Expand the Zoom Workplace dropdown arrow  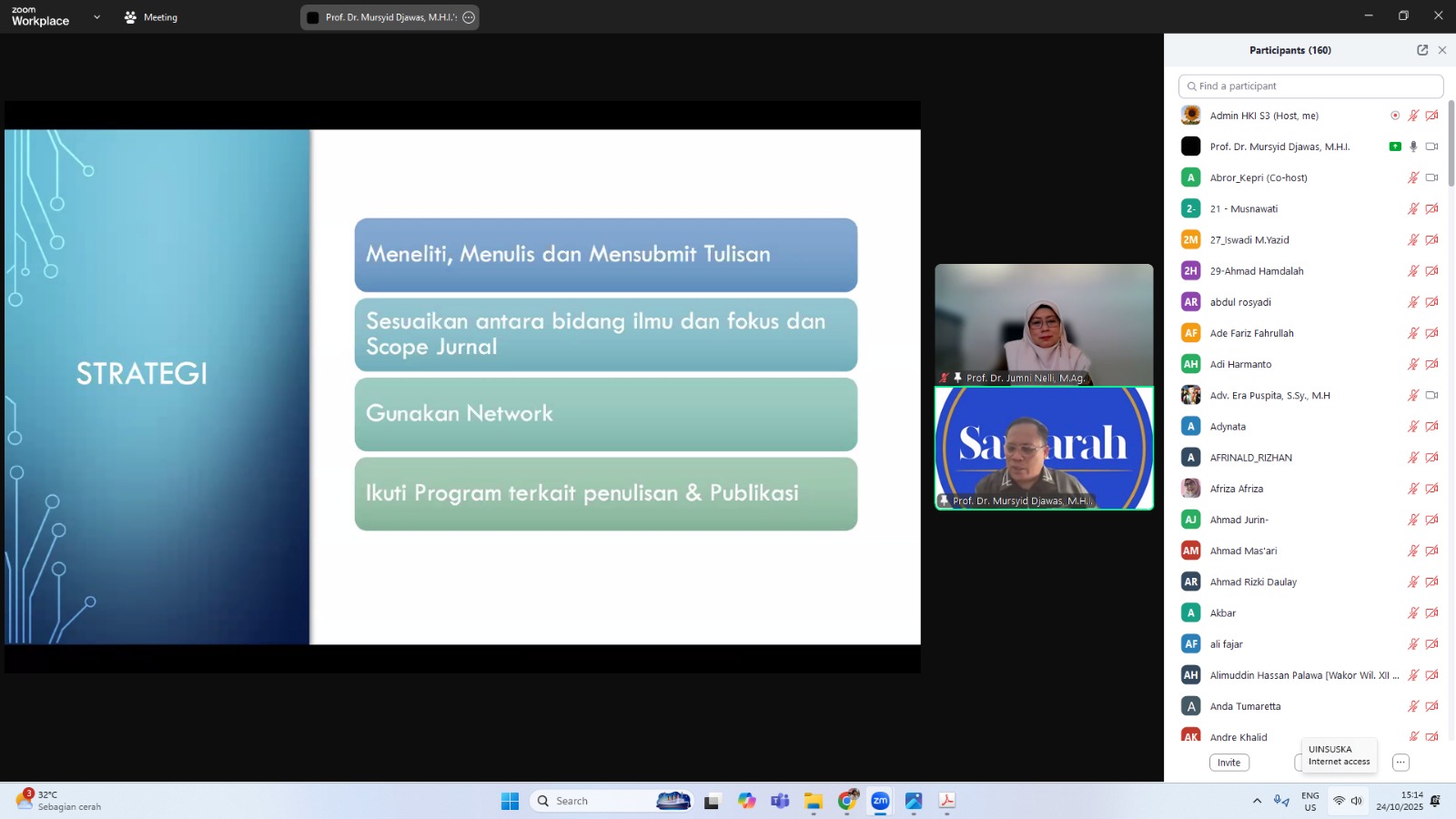(96, 17)
